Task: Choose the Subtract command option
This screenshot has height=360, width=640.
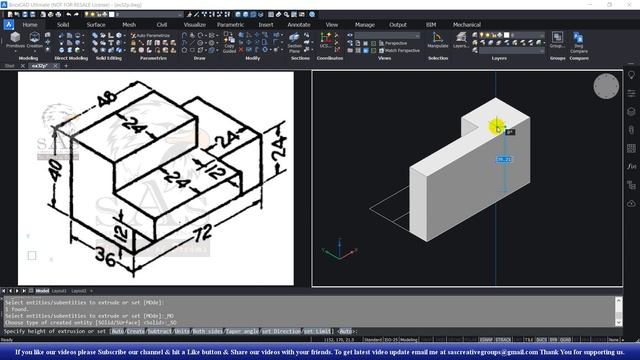Action: (x=160, y=331)
